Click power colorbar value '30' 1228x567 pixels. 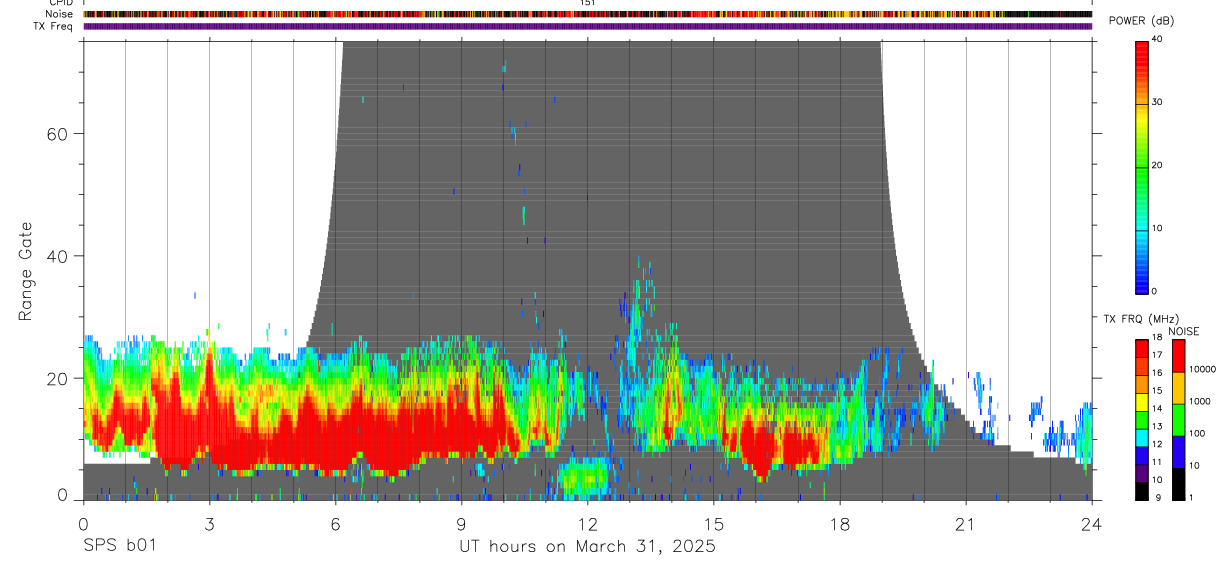[x=1157, y=102]
